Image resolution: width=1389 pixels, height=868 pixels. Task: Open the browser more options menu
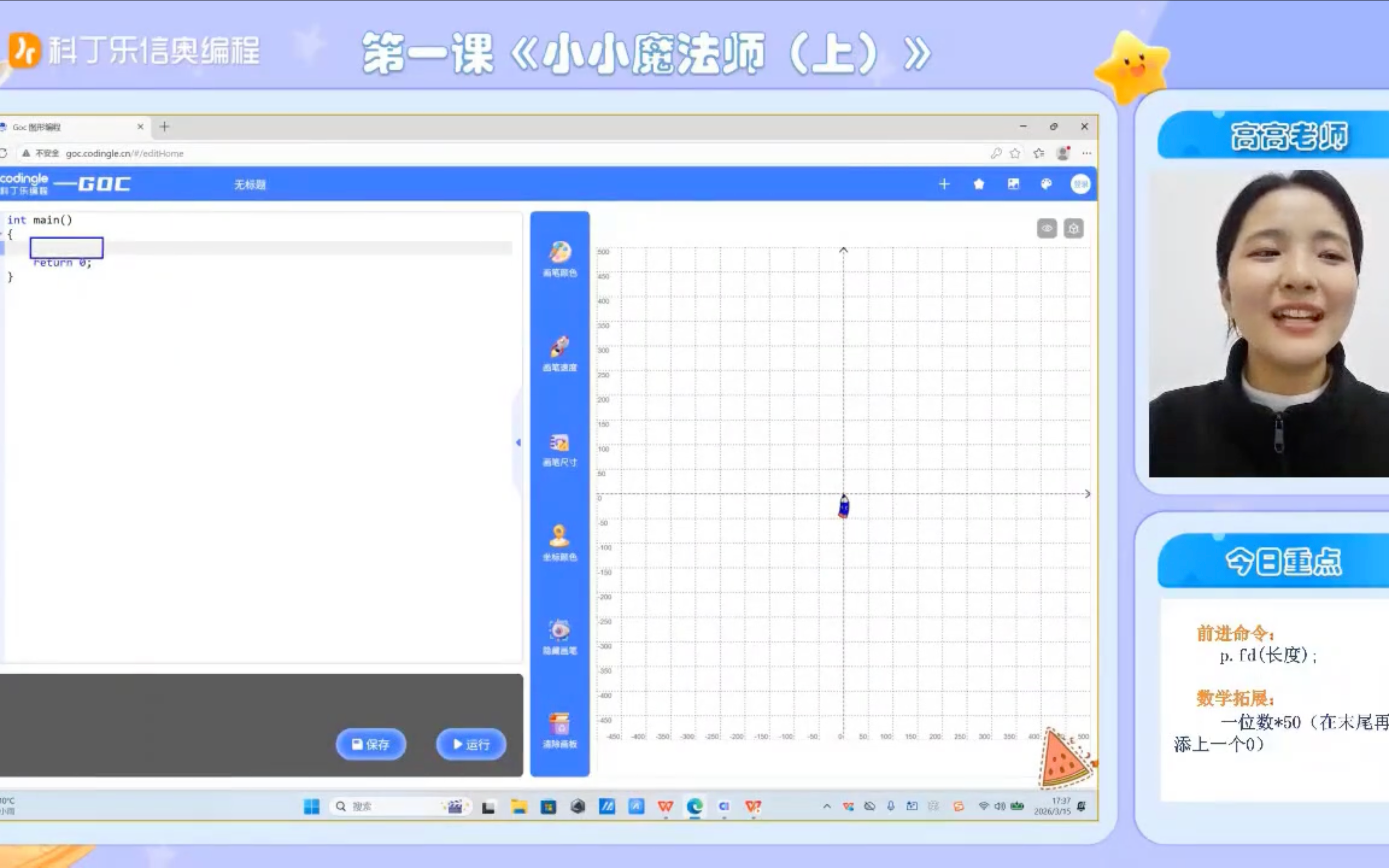[x=1086, y=153]
